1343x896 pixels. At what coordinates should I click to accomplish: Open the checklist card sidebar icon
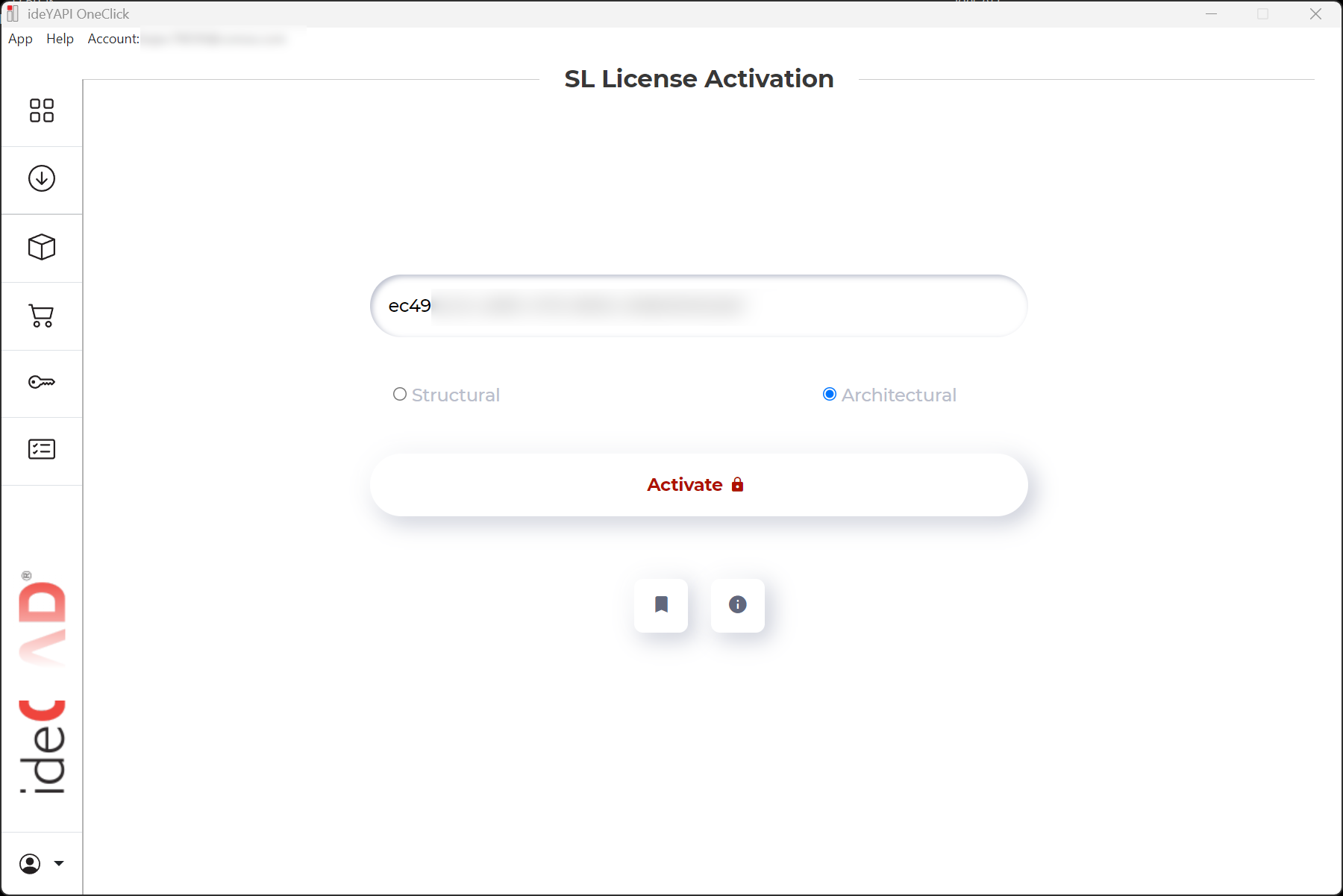(x=42, y=449)
